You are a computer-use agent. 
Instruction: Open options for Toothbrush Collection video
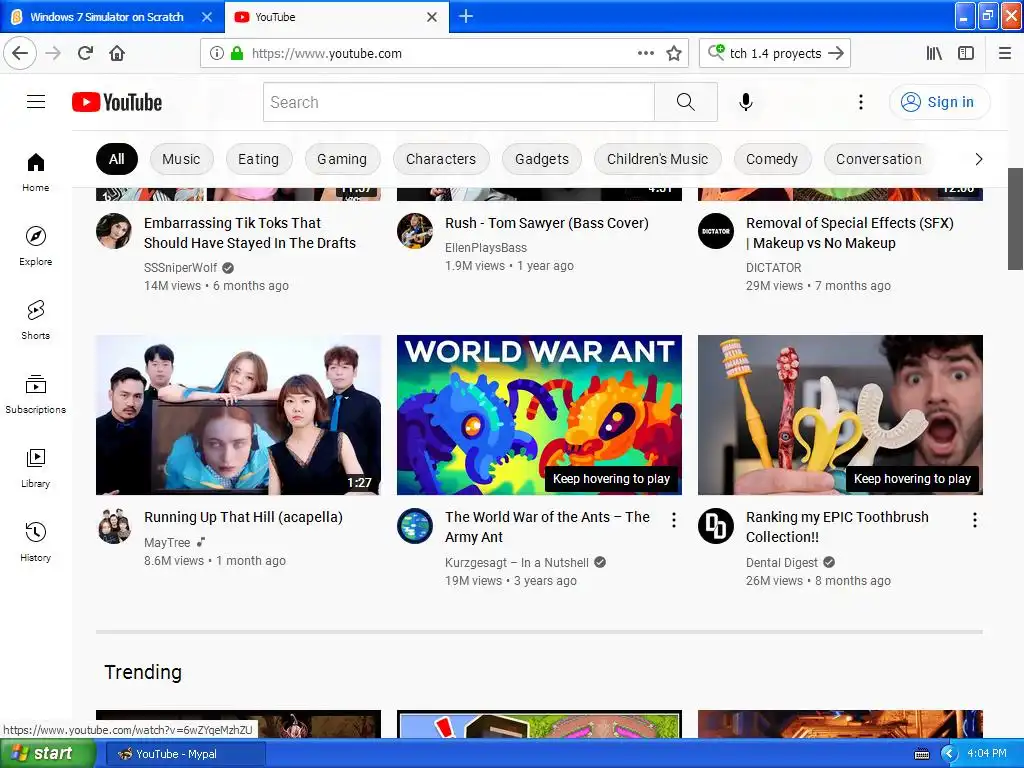(974, 520)
